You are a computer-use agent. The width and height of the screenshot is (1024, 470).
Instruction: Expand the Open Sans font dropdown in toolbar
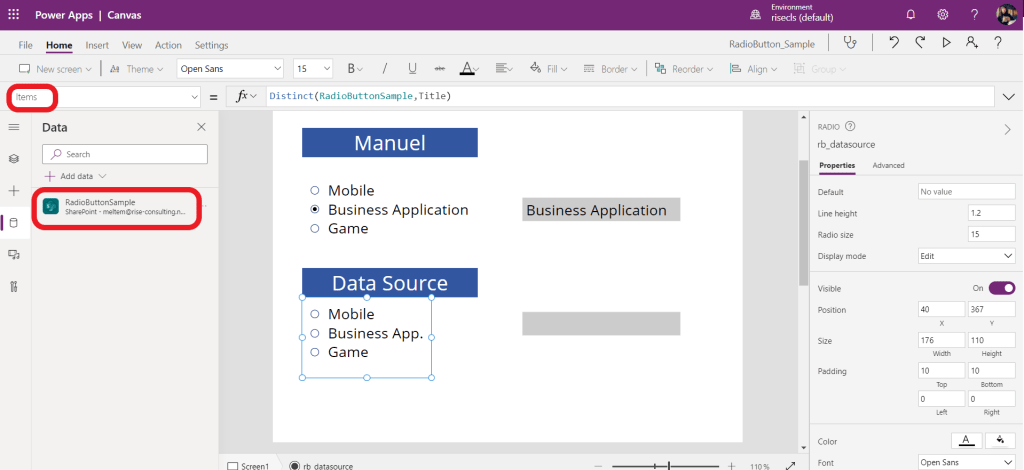(x=229, y=69)
